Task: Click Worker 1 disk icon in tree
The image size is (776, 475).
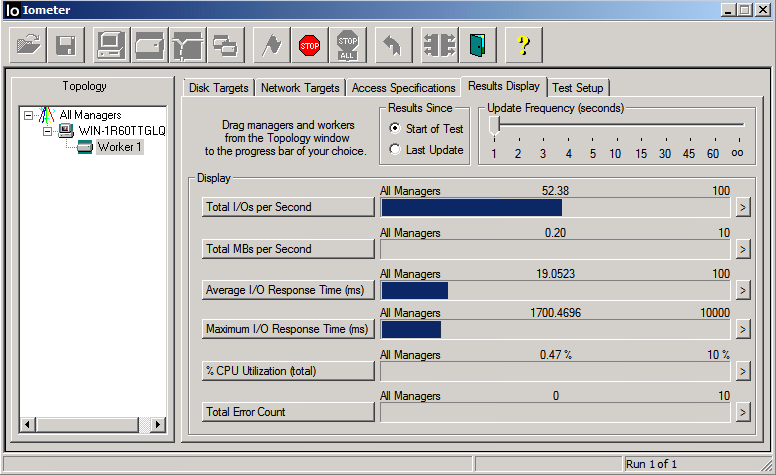Action: pyautogui.click(x=85, y=147)
